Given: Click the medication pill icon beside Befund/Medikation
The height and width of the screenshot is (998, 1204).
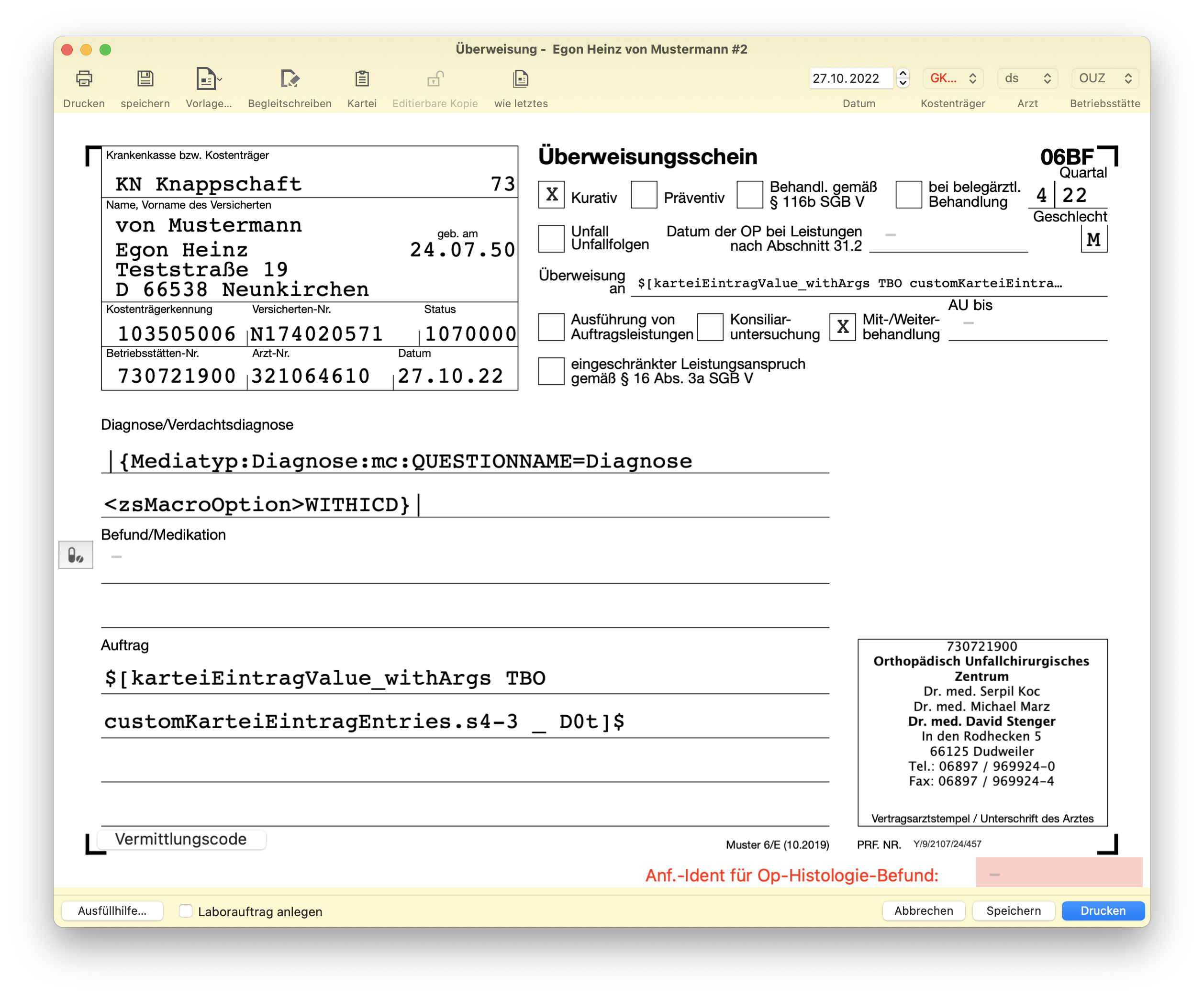Looking at the screenshot, I should pos(76,554).
